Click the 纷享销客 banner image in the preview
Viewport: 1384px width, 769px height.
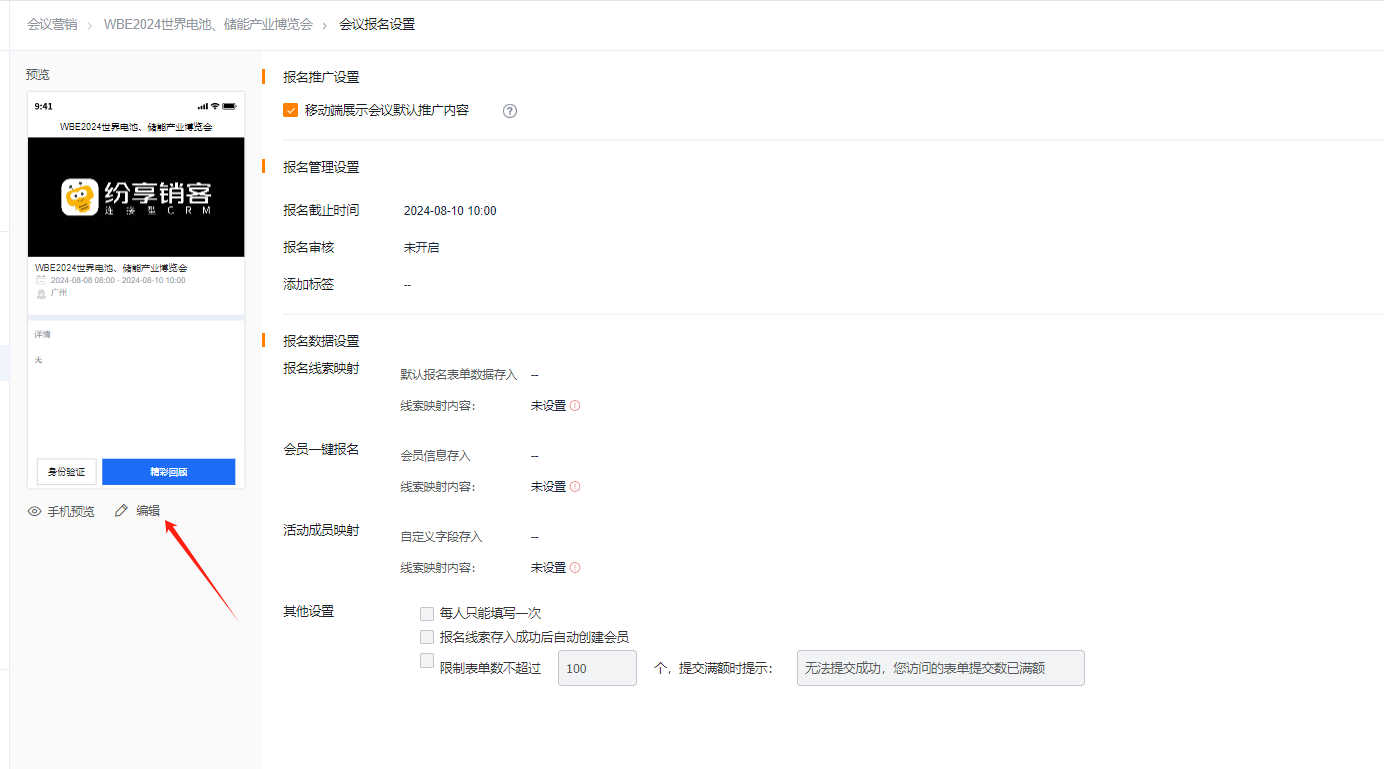point(136,197)
